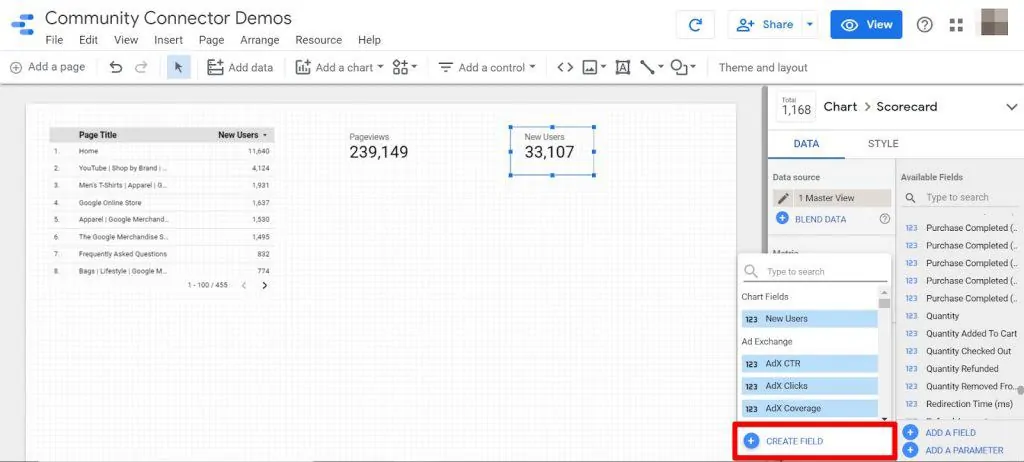Select the Pageviews scorecard
This screenshot has width=1024, height=462.
click(379, 146)
